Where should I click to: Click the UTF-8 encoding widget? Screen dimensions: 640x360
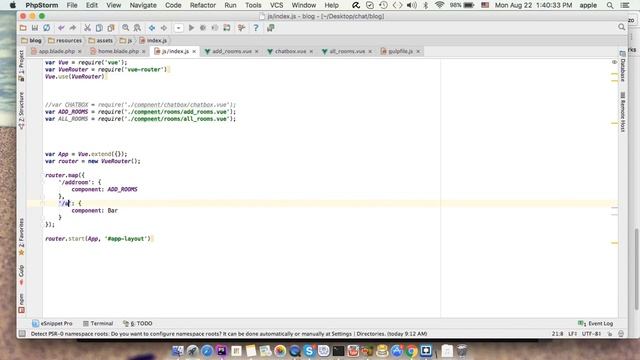(591, 333)
